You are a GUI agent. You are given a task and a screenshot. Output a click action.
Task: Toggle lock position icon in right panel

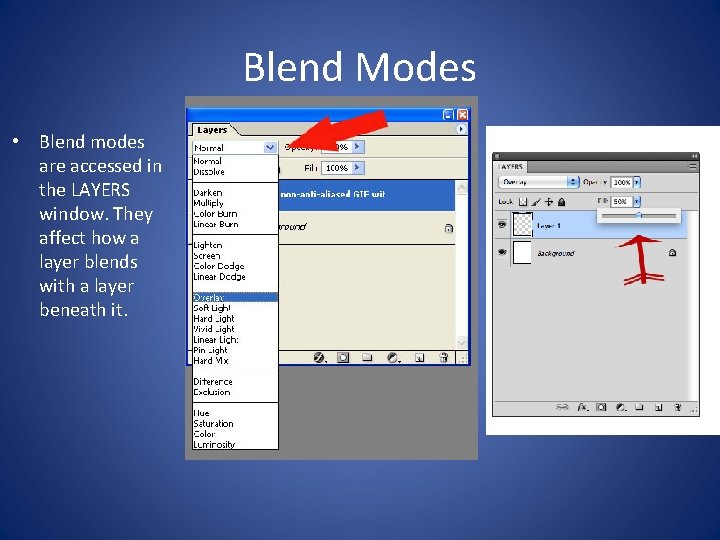(x=548, y=202)
